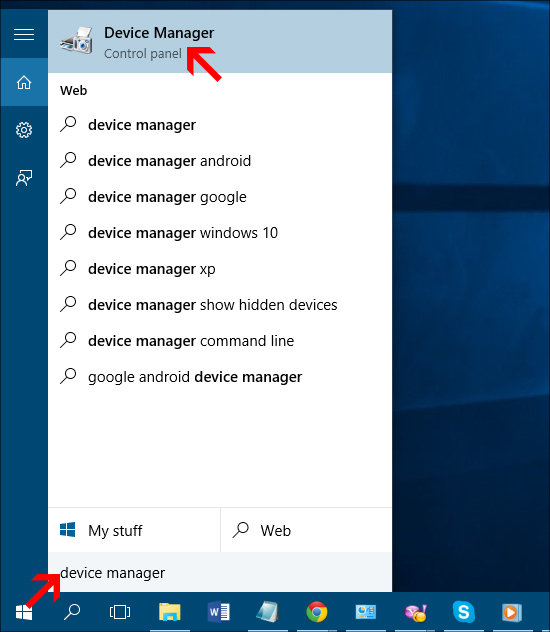The image size is (550, 632).
Task: Click the 'Web' section heading
Action: pos(73,90)
